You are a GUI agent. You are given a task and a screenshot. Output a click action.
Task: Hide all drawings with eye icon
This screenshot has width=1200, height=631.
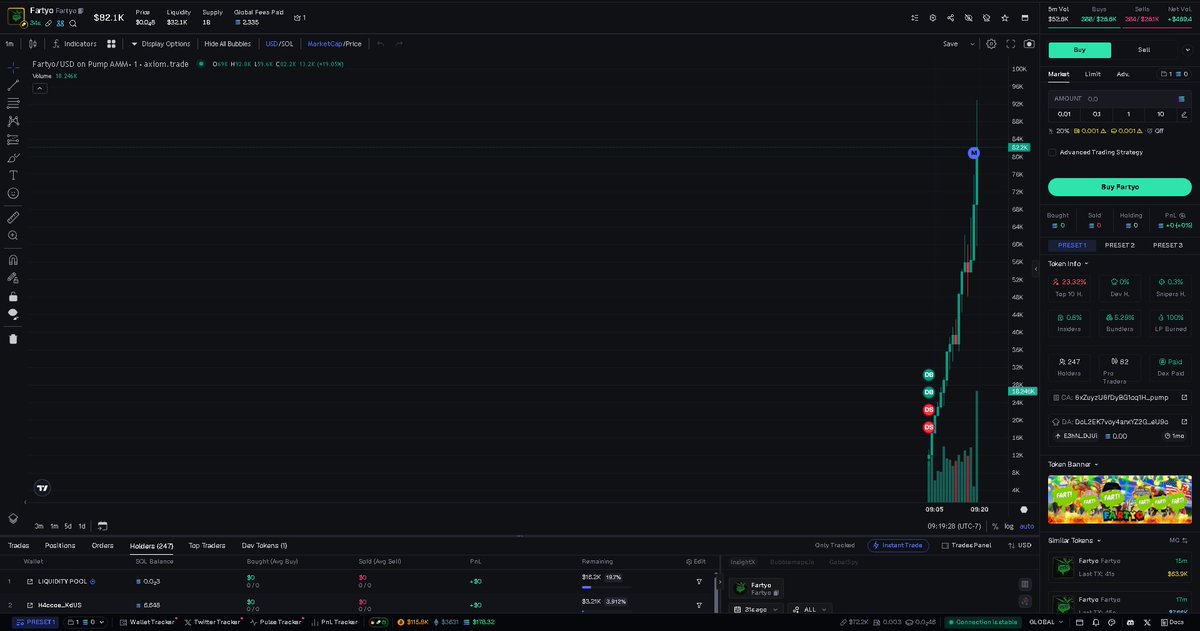tap(13, 314)
